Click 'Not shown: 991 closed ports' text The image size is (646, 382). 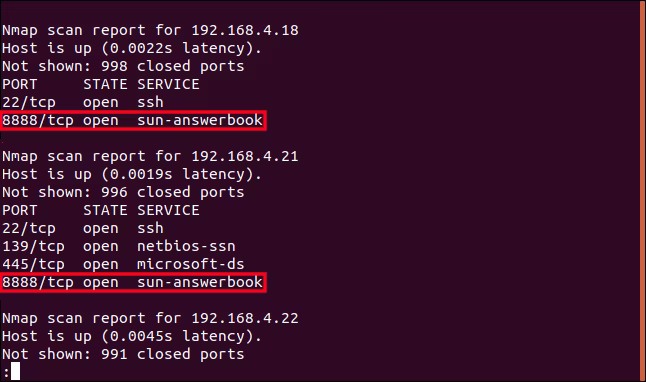click(123, 354)
